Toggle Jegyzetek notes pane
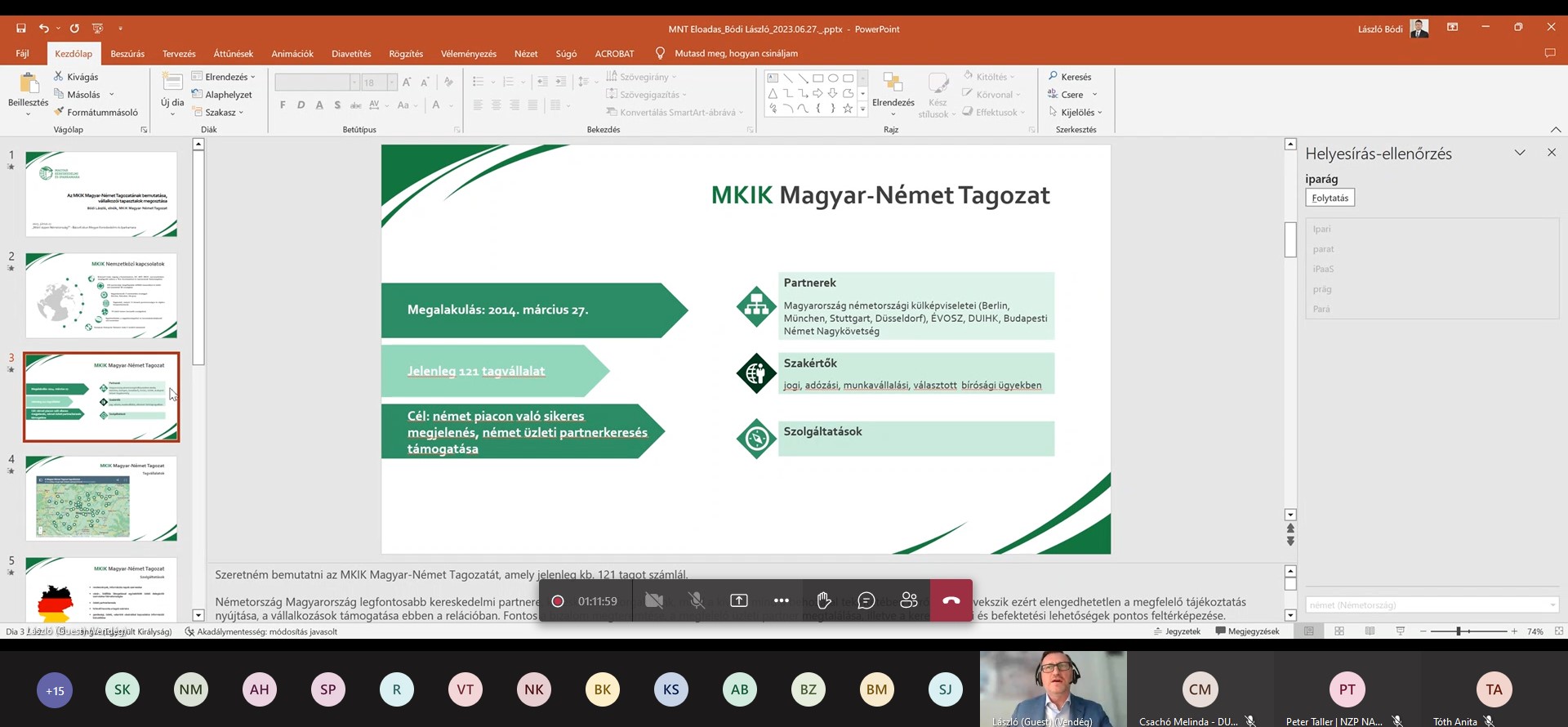The width and height of the screenshot is (1568, 727). pyautogui.click(x=1177, y=631)
